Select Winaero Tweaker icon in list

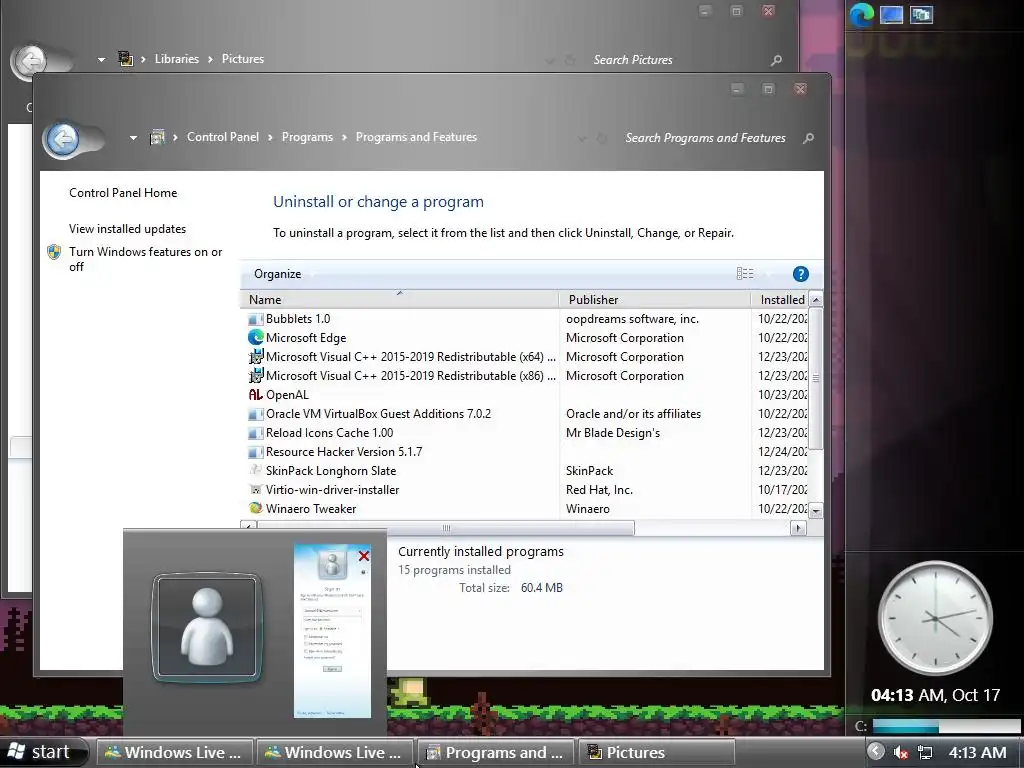tap(255, 508)
